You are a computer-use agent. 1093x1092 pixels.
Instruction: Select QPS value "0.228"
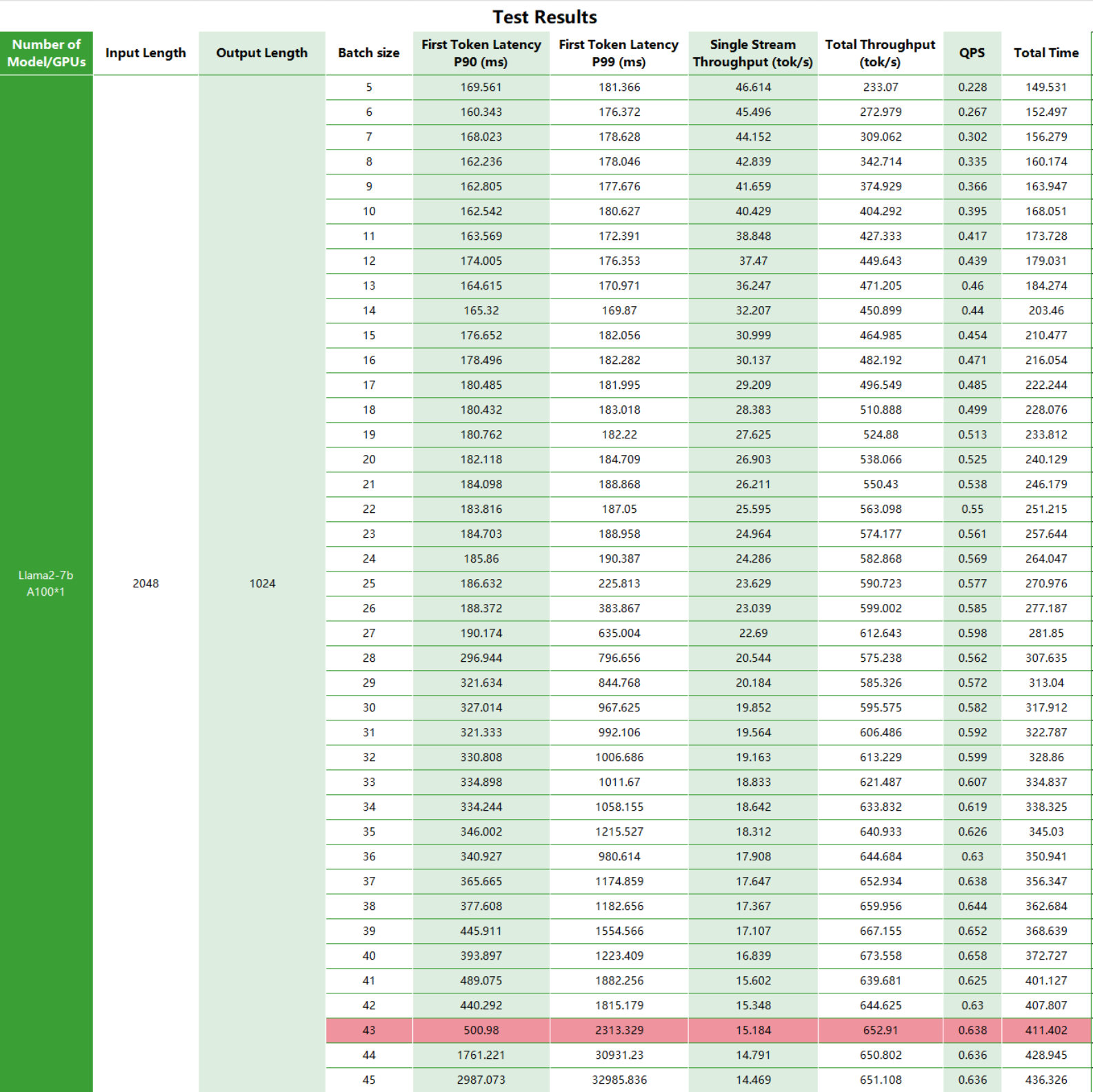972,88
